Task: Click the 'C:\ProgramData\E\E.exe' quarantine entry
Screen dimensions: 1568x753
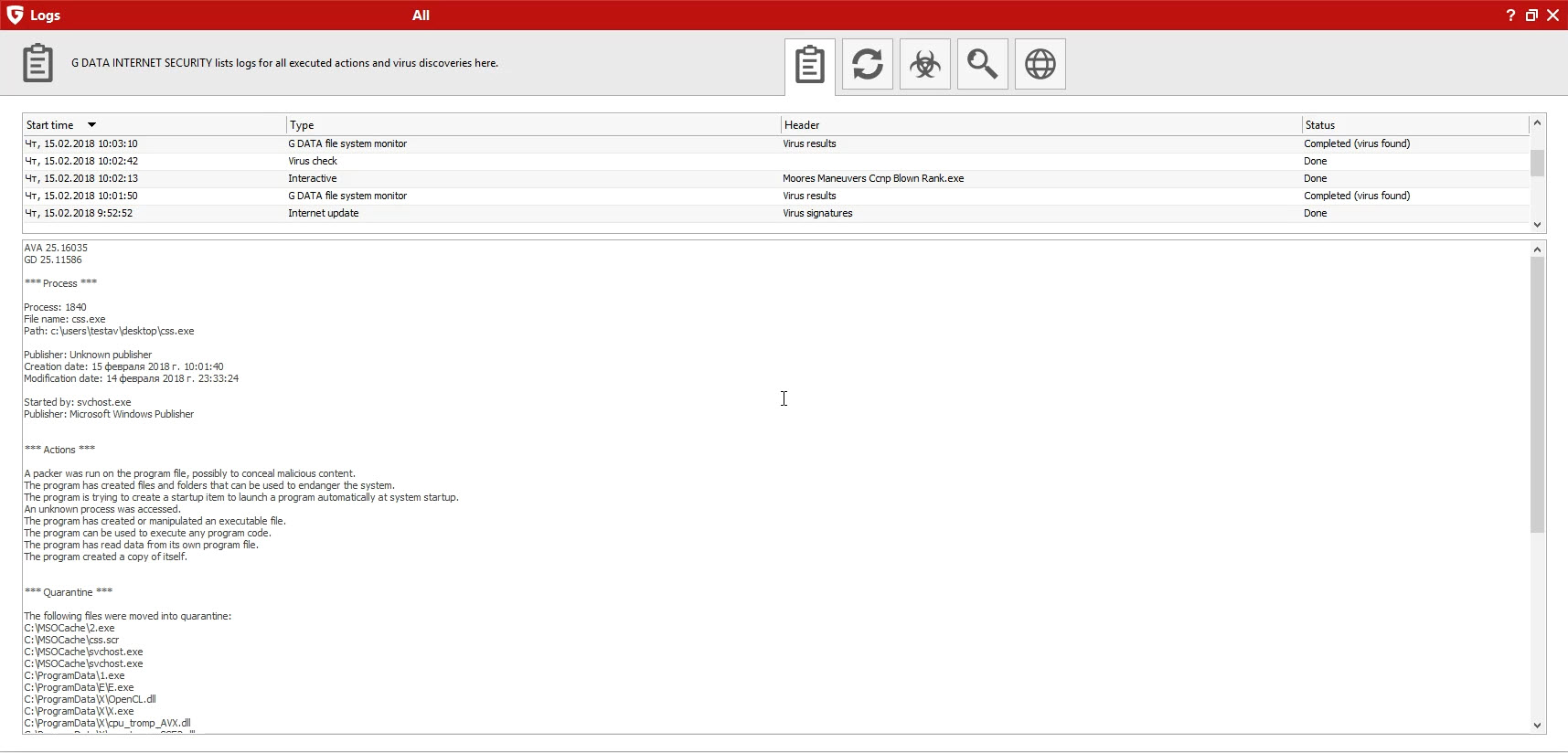Action: (x=79, y=687)
